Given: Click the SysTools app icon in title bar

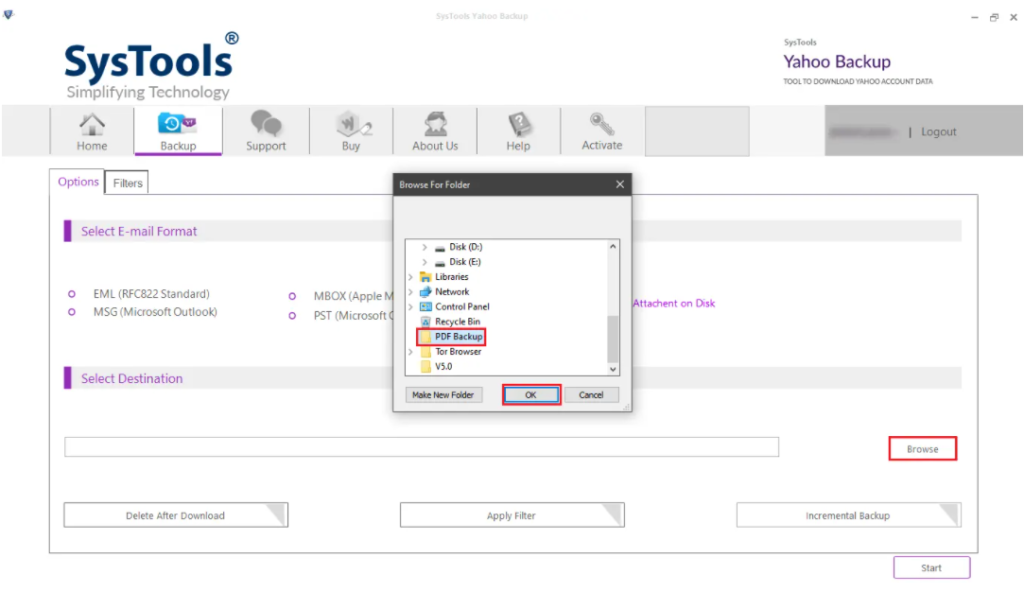Looking at the screenshot, I should tap(8, 14).
